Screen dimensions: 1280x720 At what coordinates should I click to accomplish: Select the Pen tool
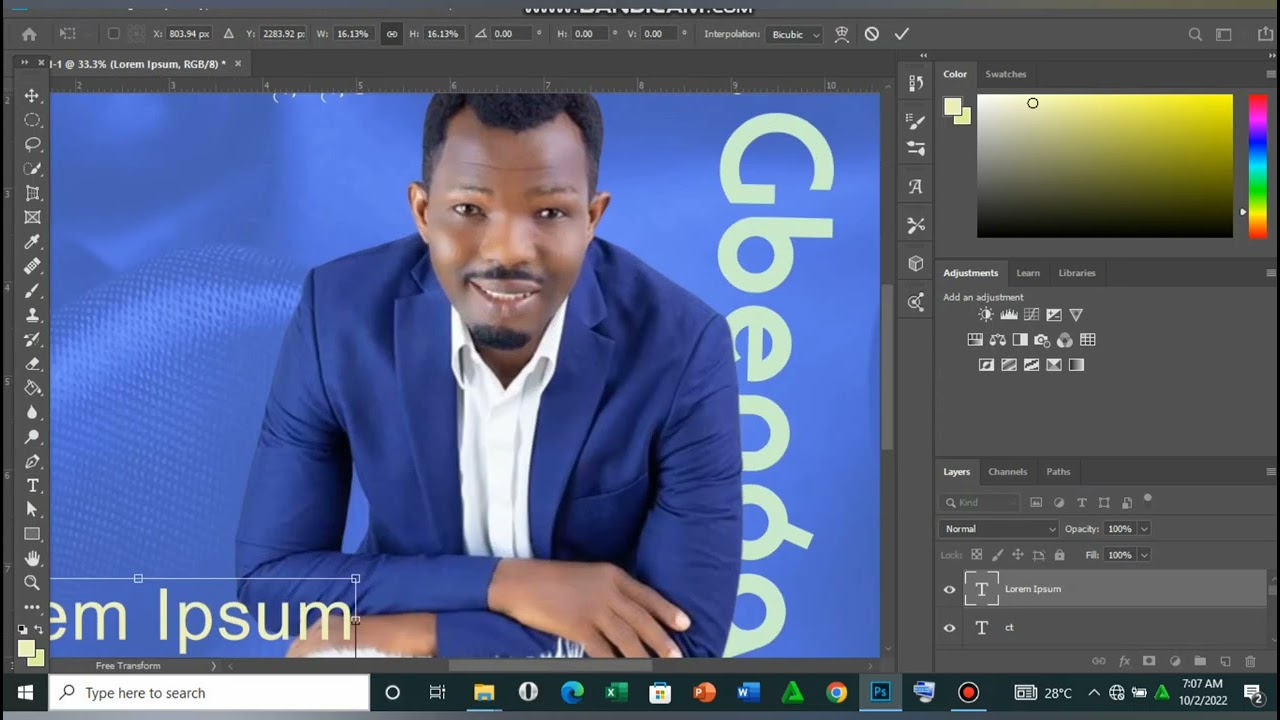pos(32,461)
